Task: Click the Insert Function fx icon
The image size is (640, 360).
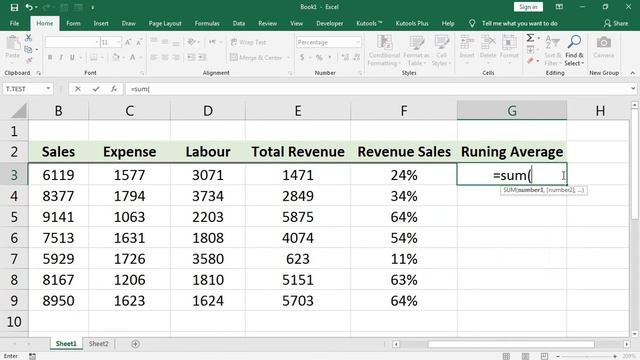Action: pos(114,89)
